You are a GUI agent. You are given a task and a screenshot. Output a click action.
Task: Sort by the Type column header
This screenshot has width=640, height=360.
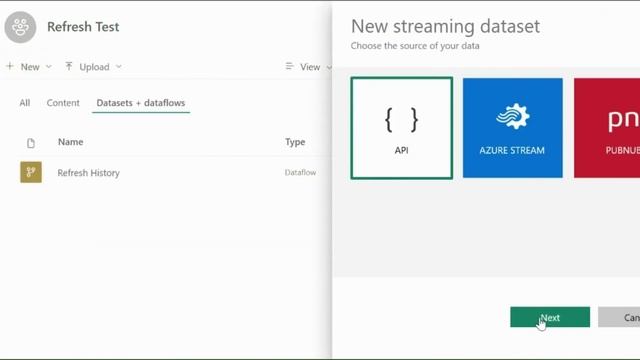point(295,142)
